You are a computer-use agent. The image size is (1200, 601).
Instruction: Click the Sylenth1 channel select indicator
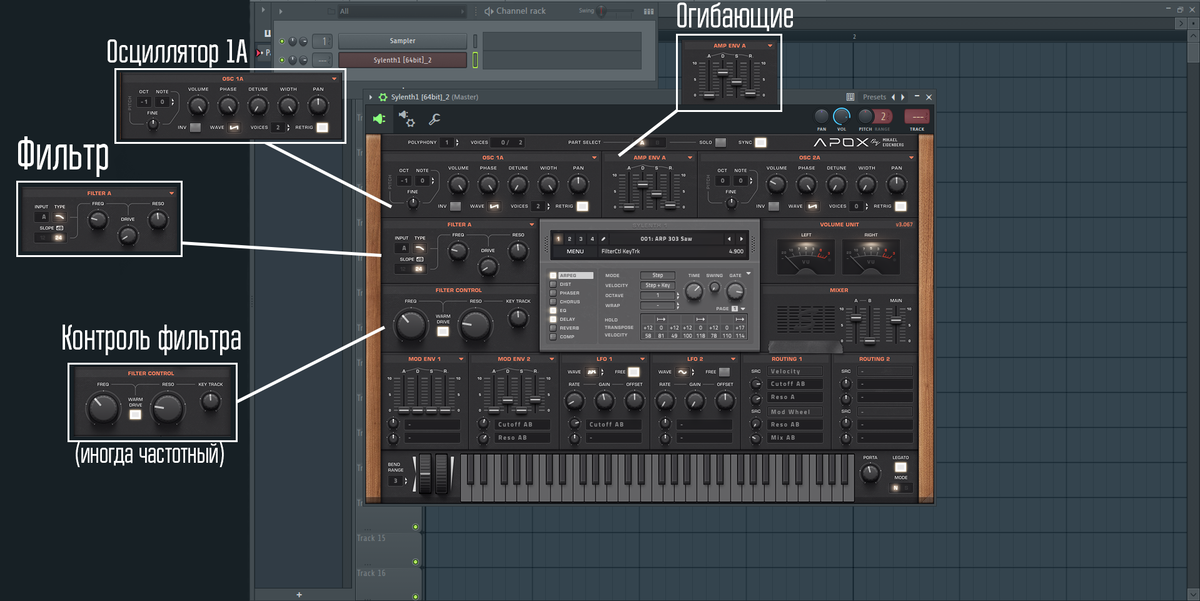[x=475, y=60]
